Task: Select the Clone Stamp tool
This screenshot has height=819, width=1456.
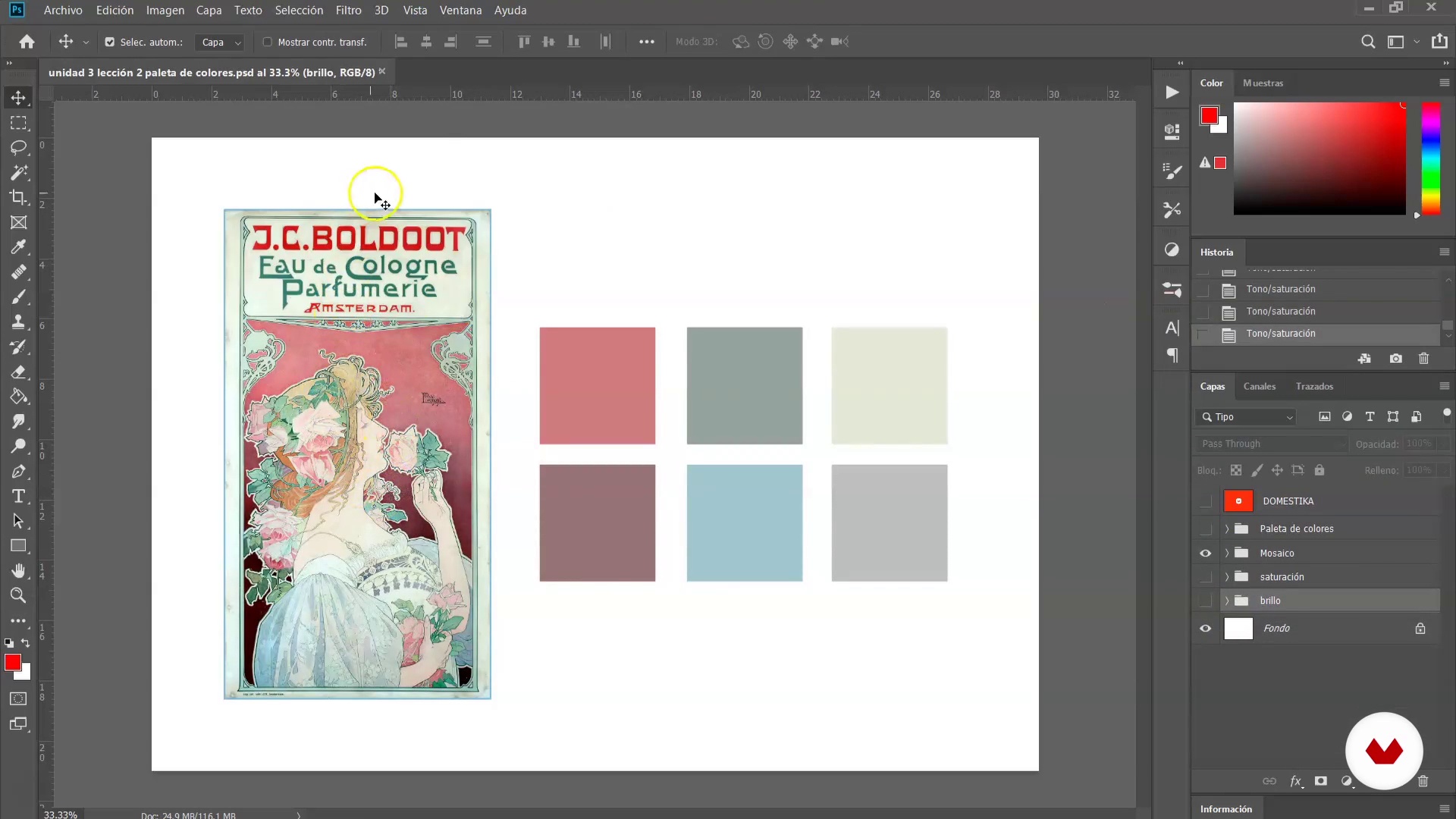Action: (18, 322)
